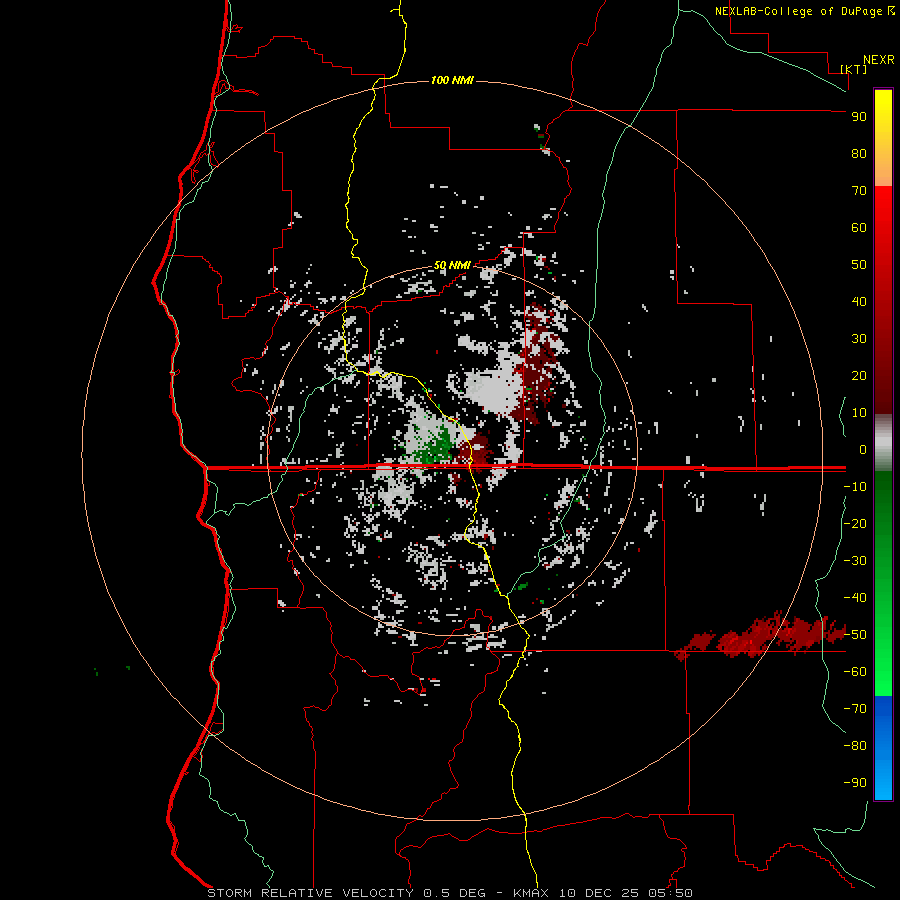This screenshot has height=900, width=900.
Task: Click the 70 value on the color scale
Action: [859, 191]
